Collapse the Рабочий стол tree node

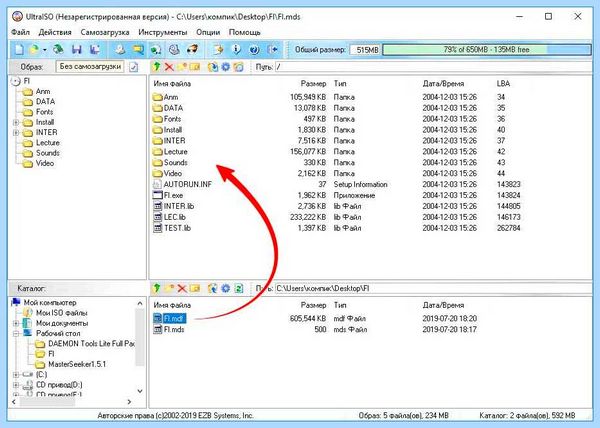point(16,334)
